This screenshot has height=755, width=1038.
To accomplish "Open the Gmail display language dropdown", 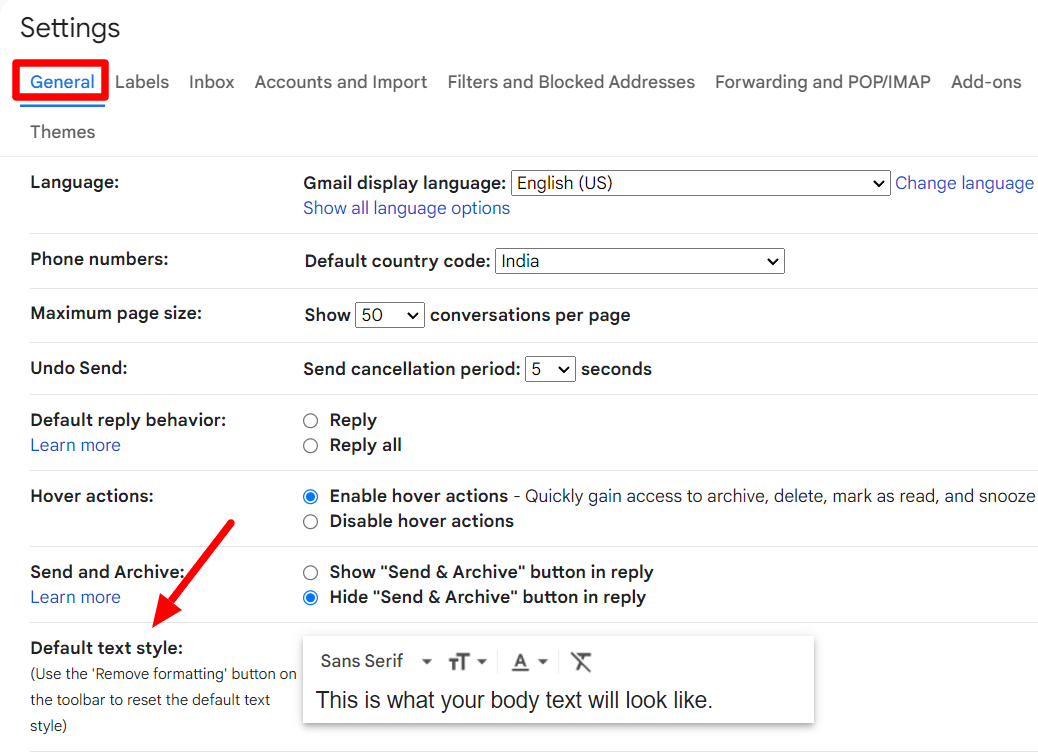I will point(700,183).
